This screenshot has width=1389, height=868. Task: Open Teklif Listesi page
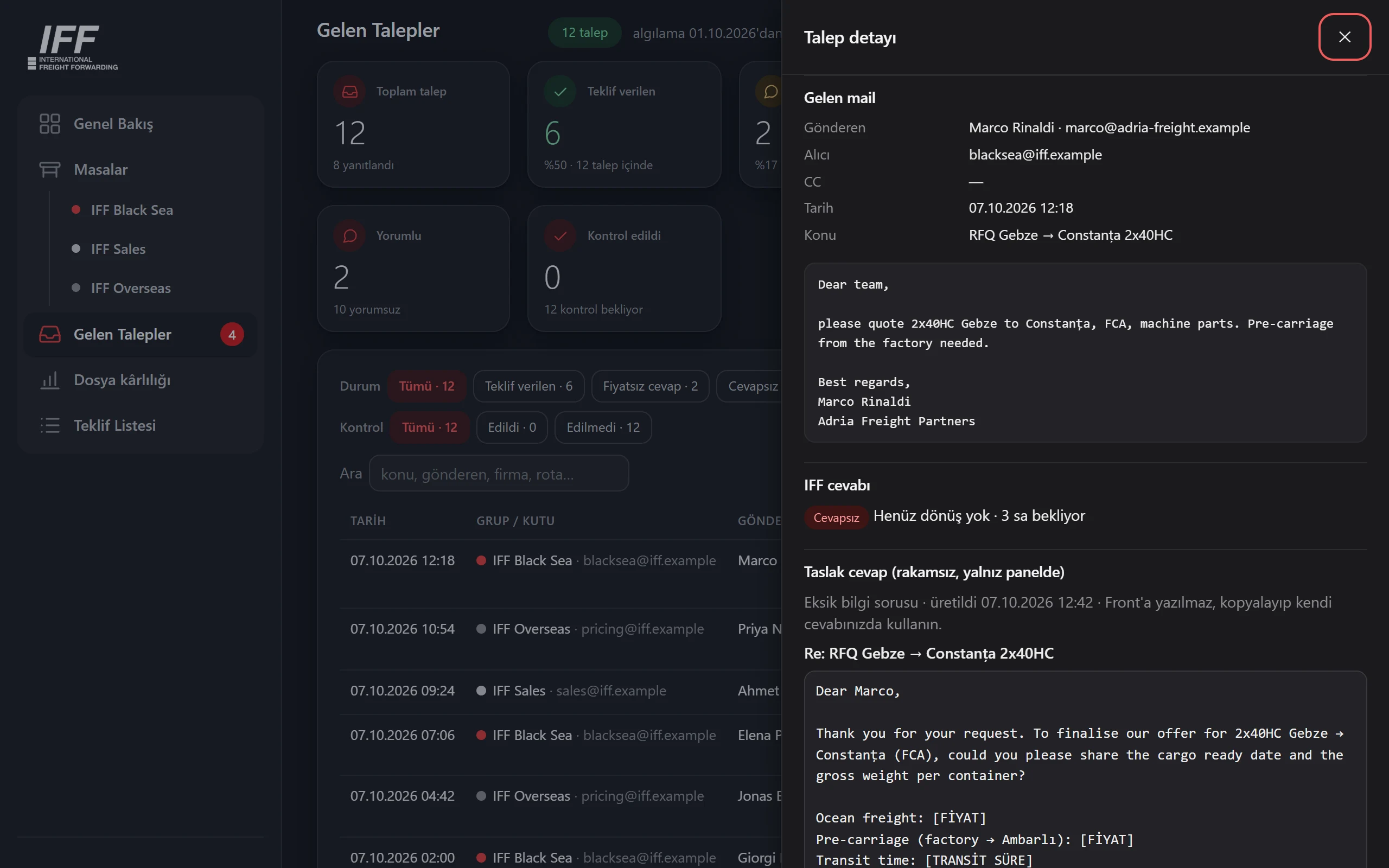[x=140, y=425]
